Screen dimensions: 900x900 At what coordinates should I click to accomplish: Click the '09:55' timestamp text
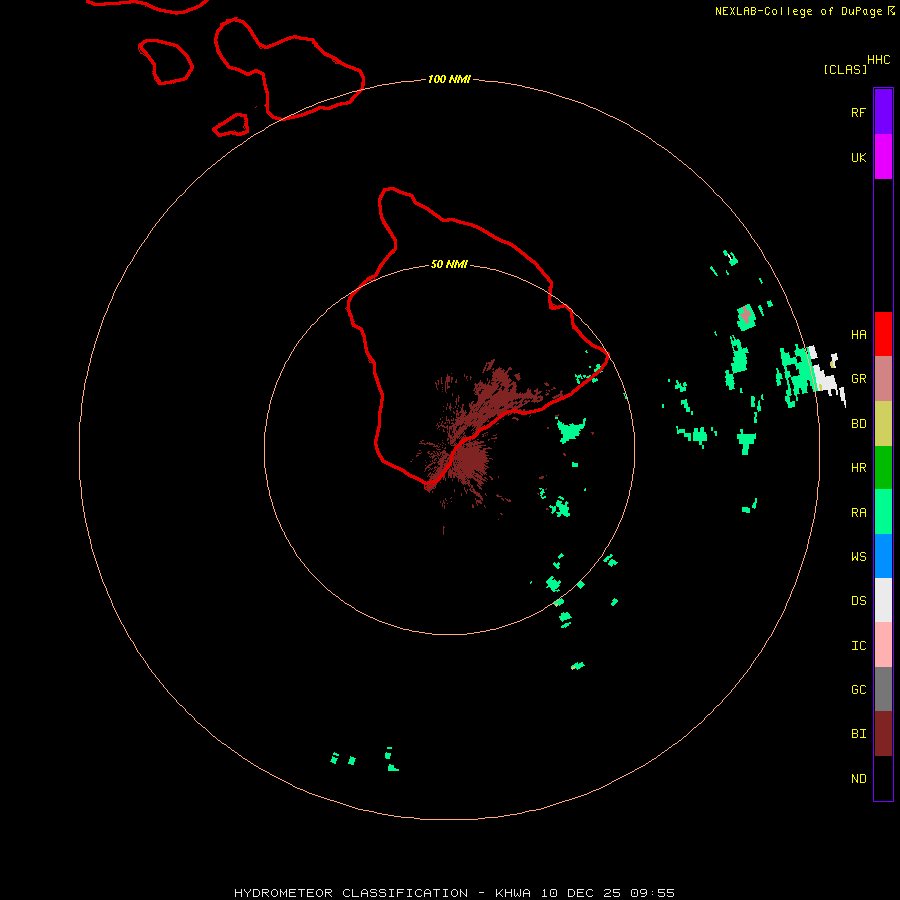[651, 893]
